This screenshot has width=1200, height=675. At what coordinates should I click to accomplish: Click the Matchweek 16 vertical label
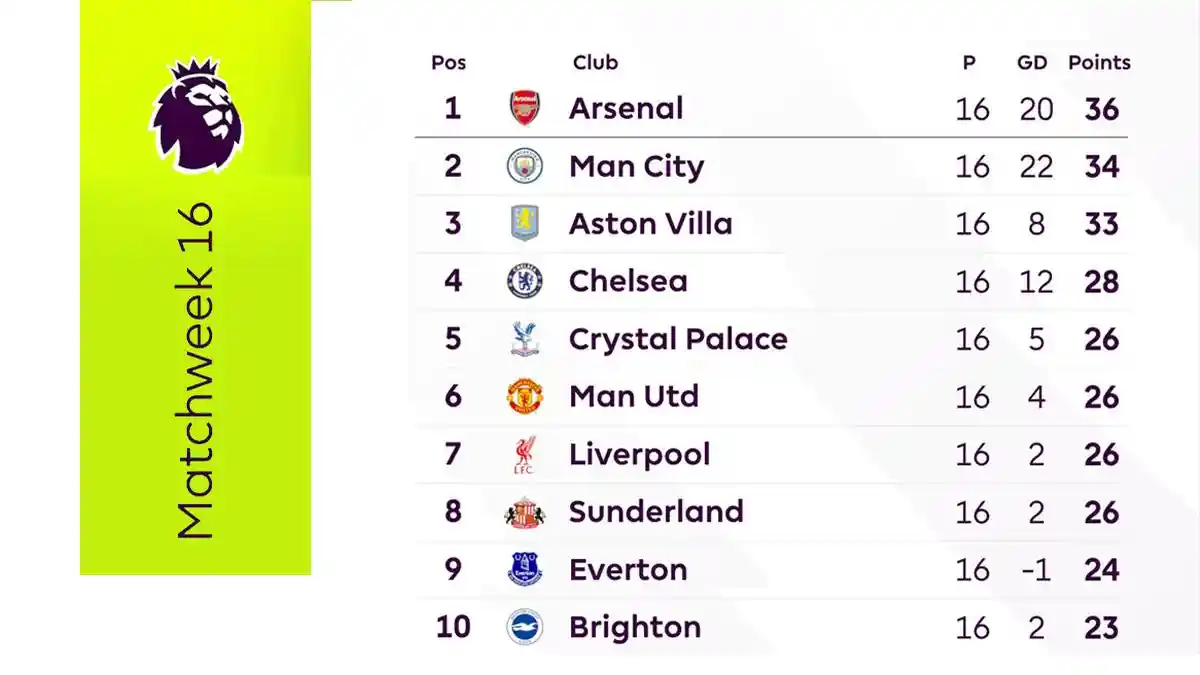[195, 371]
